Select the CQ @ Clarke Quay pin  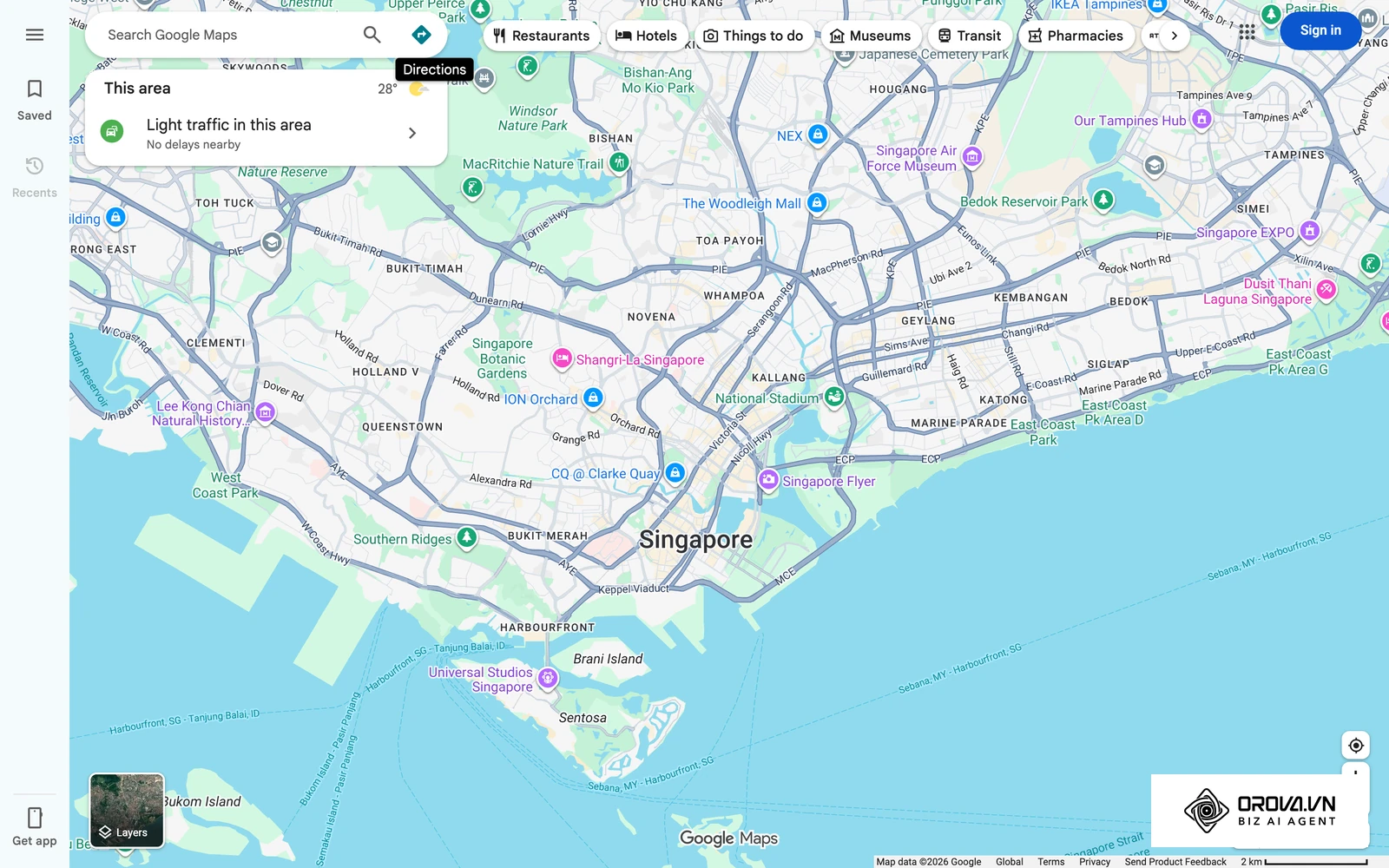tap(675, 473)
